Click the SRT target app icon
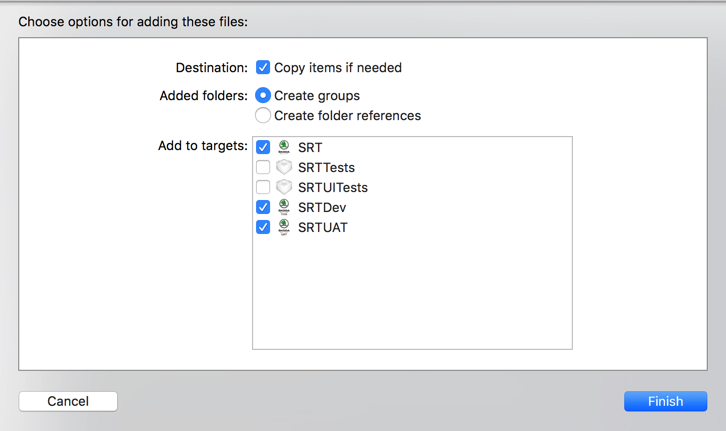The width and height of the screenshot is (726, 431). (x=284, y=147)
